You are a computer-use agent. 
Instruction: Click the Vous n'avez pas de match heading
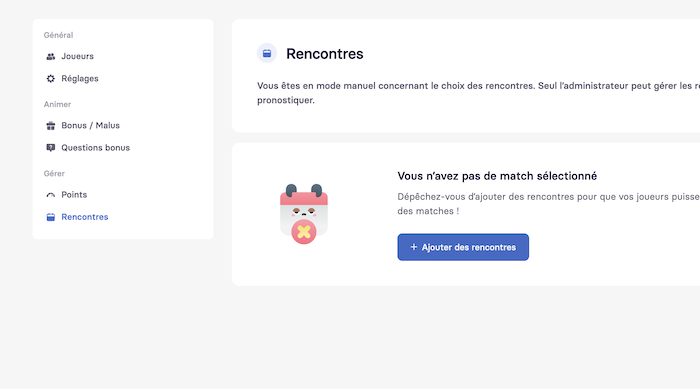coord(497,176)
